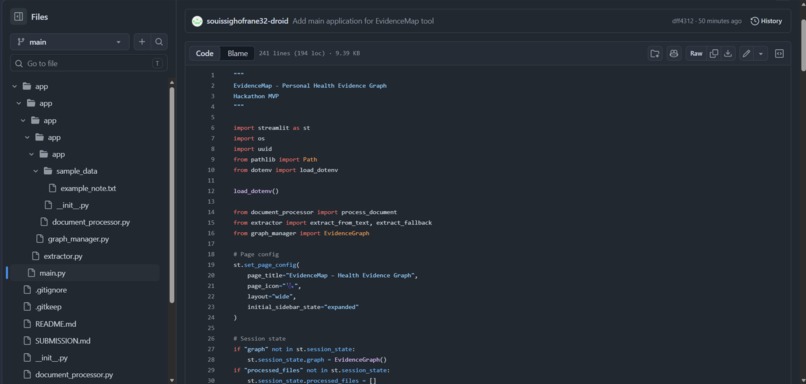Click the '# Page config' comment
The image size is (806, 384).
click(x=256, y=254)
